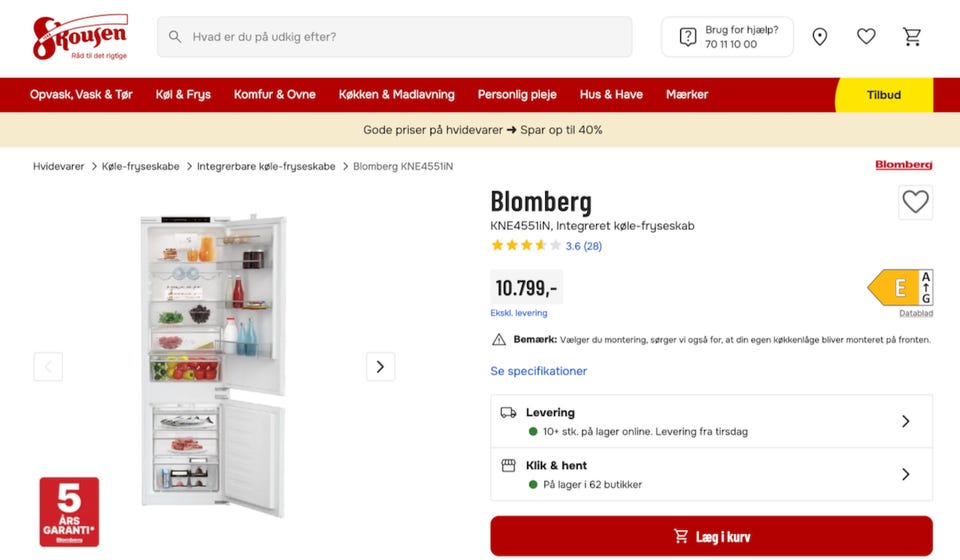The image size is (960, 560).
Task: Click the help chat icon
Action: click(x=688, y=37)
